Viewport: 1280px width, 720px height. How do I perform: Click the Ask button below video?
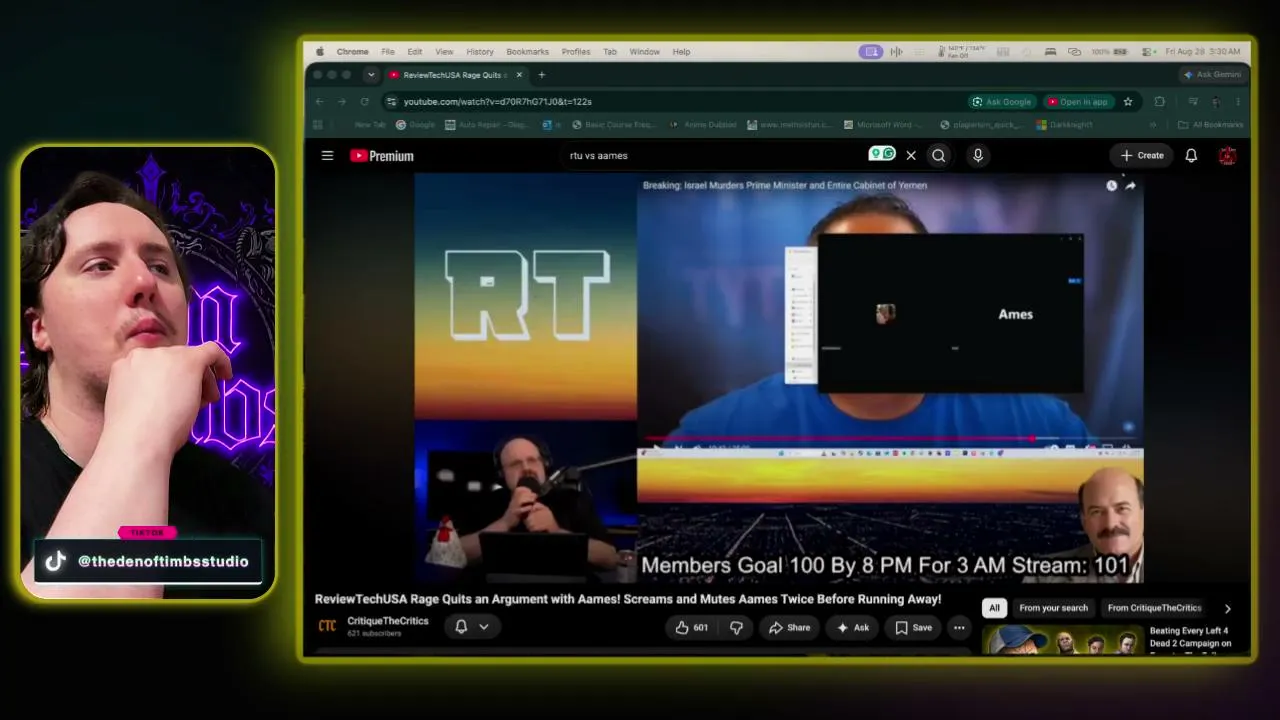(853, 628)
